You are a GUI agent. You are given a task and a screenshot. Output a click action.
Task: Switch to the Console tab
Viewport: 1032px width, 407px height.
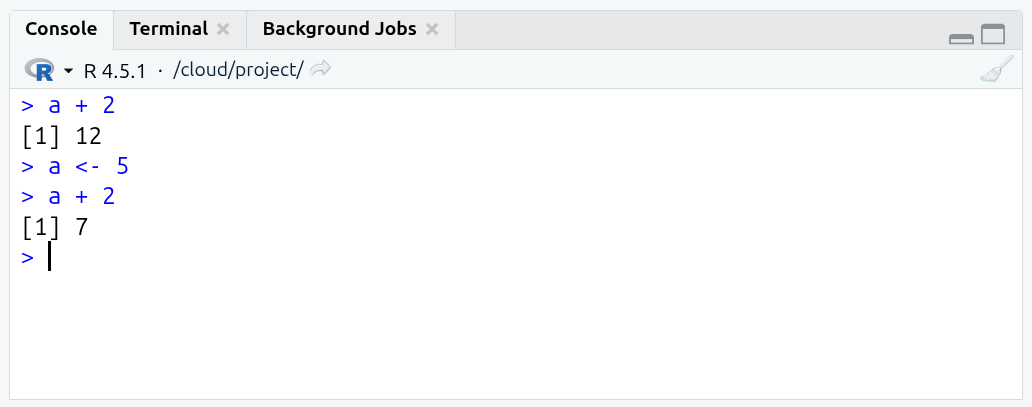tap(61, 29)
